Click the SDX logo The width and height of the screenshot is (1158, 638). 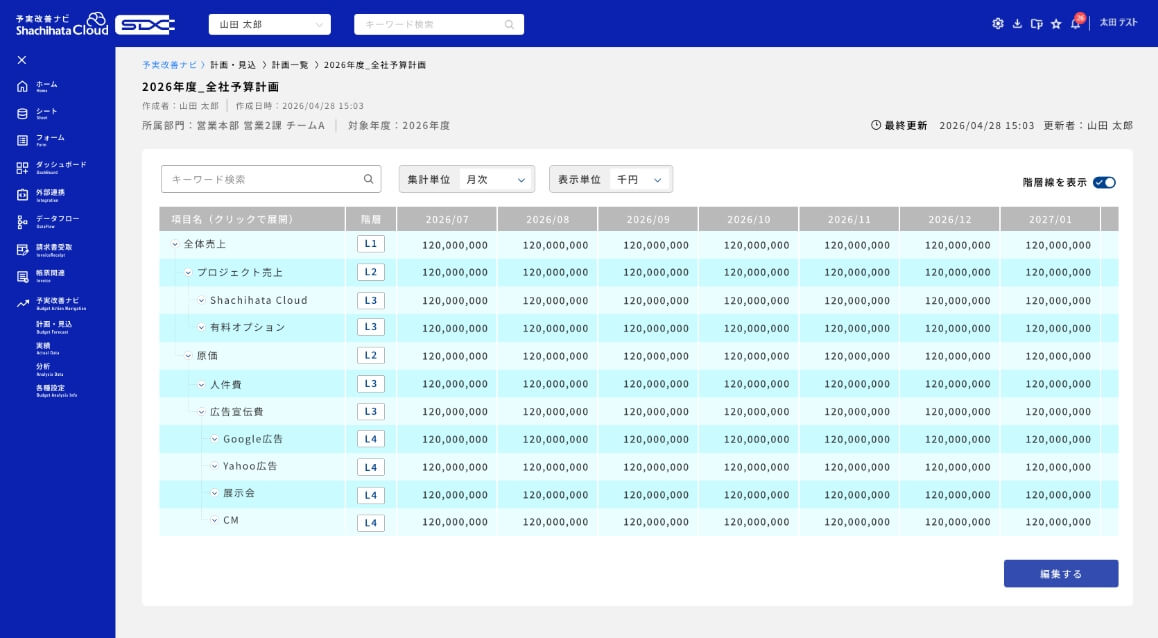coord(145,24)
